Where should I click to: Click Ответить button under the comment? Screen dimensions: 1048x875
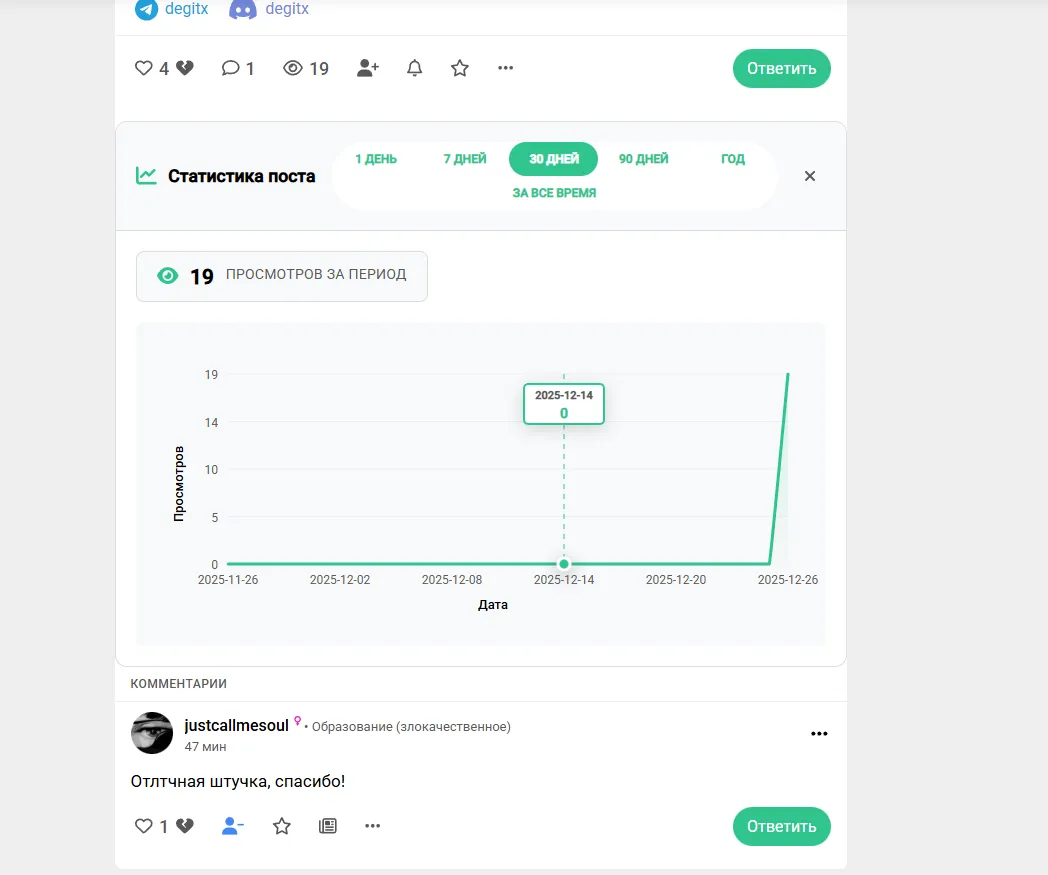[781, 827]
